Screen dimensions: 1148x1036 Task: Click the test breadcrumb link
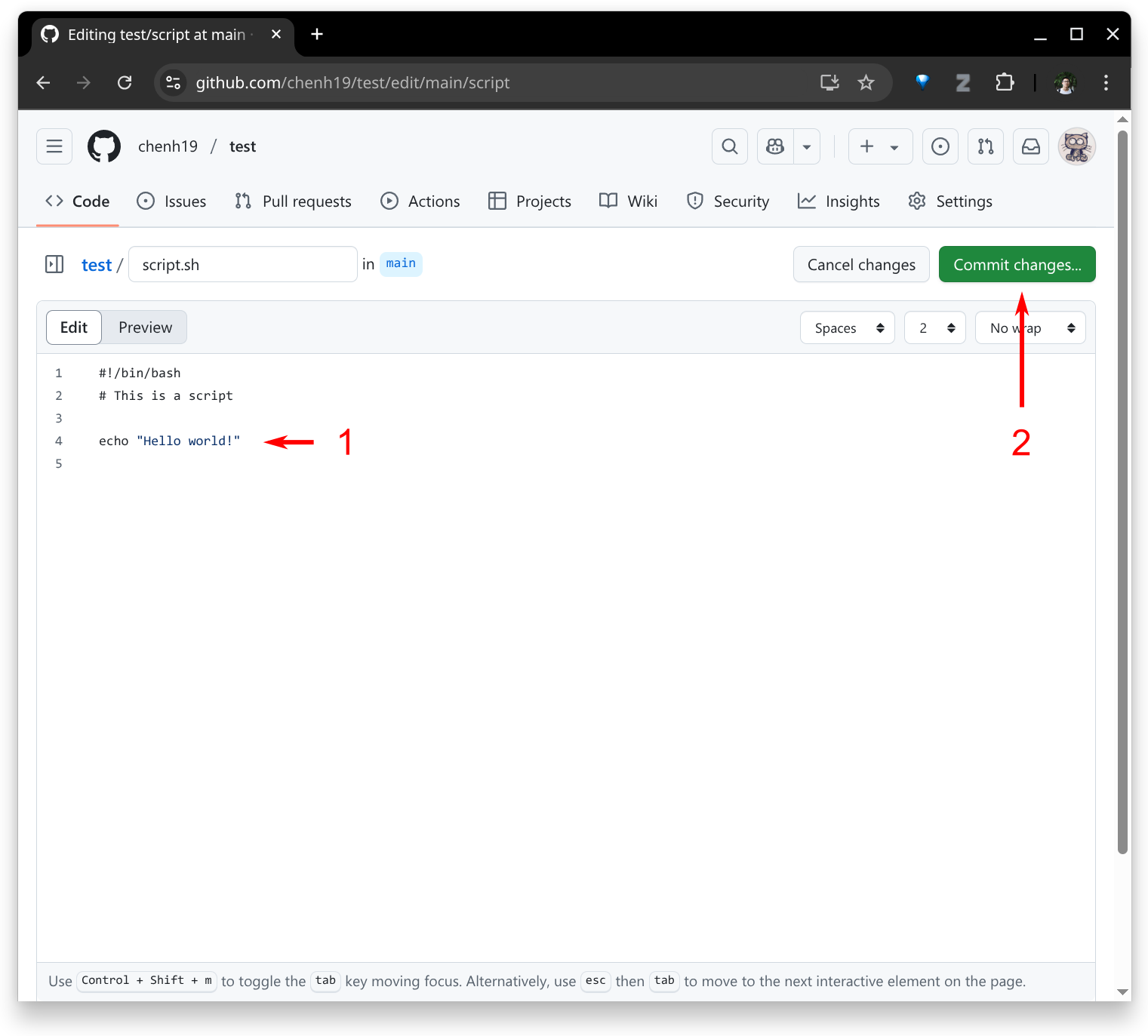coord(97,265)
